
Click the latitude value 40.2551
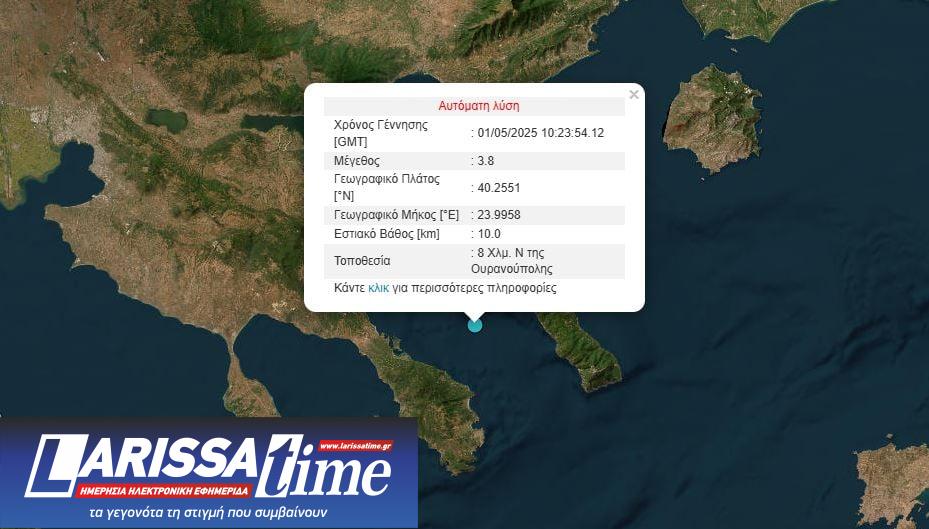tap(498, 187)
